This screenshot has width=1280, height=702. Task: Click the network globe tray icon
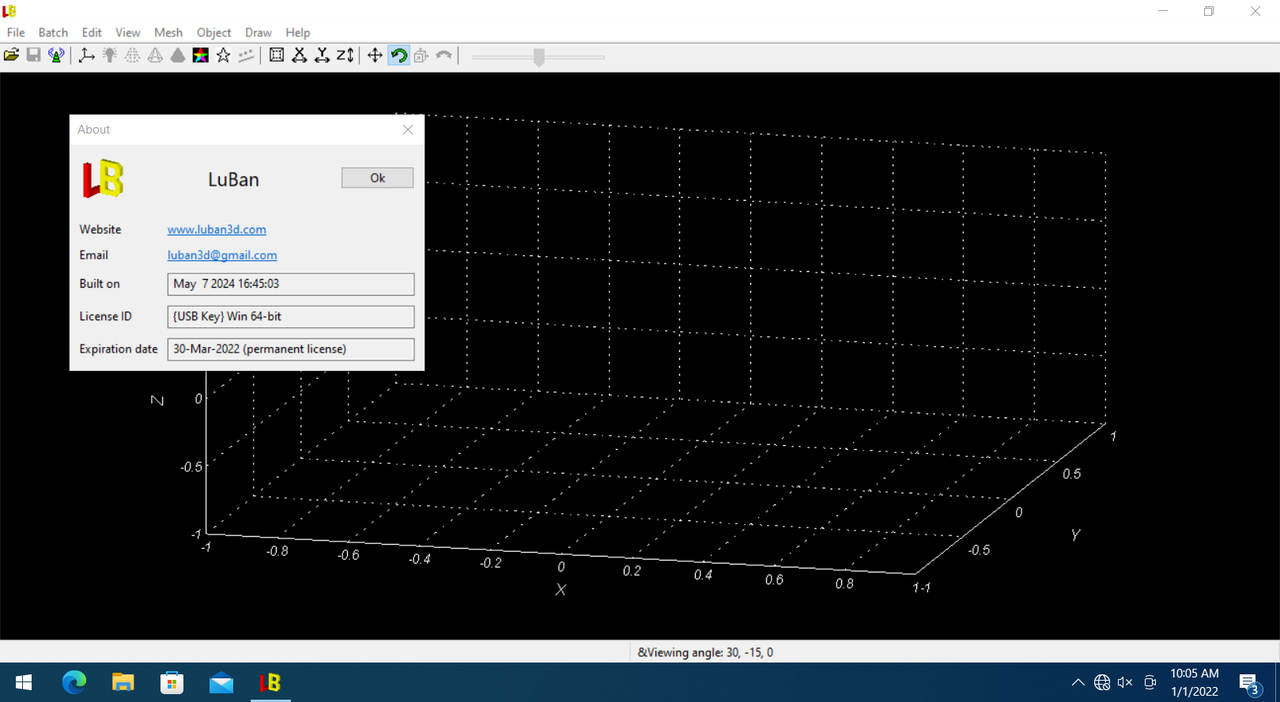(x=1102, y=682)
